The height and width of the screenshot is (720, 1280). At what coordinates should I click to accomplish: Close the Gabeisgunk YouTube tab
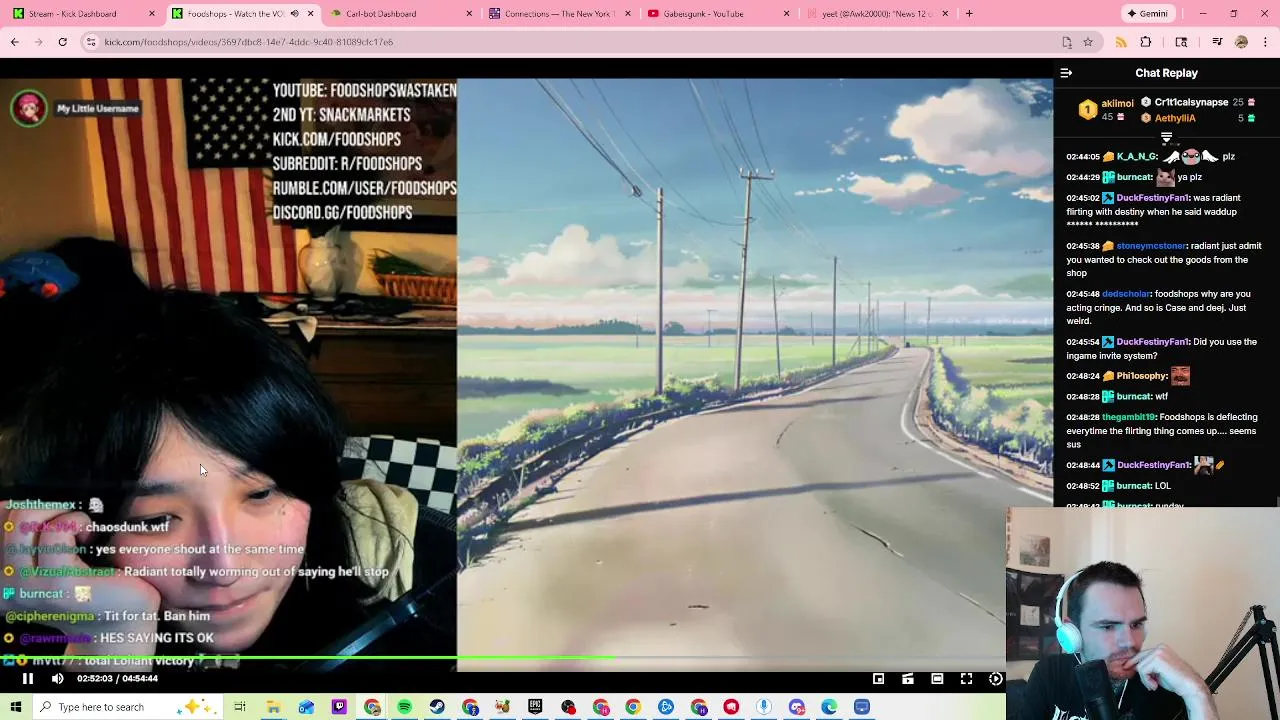(786, 14)
